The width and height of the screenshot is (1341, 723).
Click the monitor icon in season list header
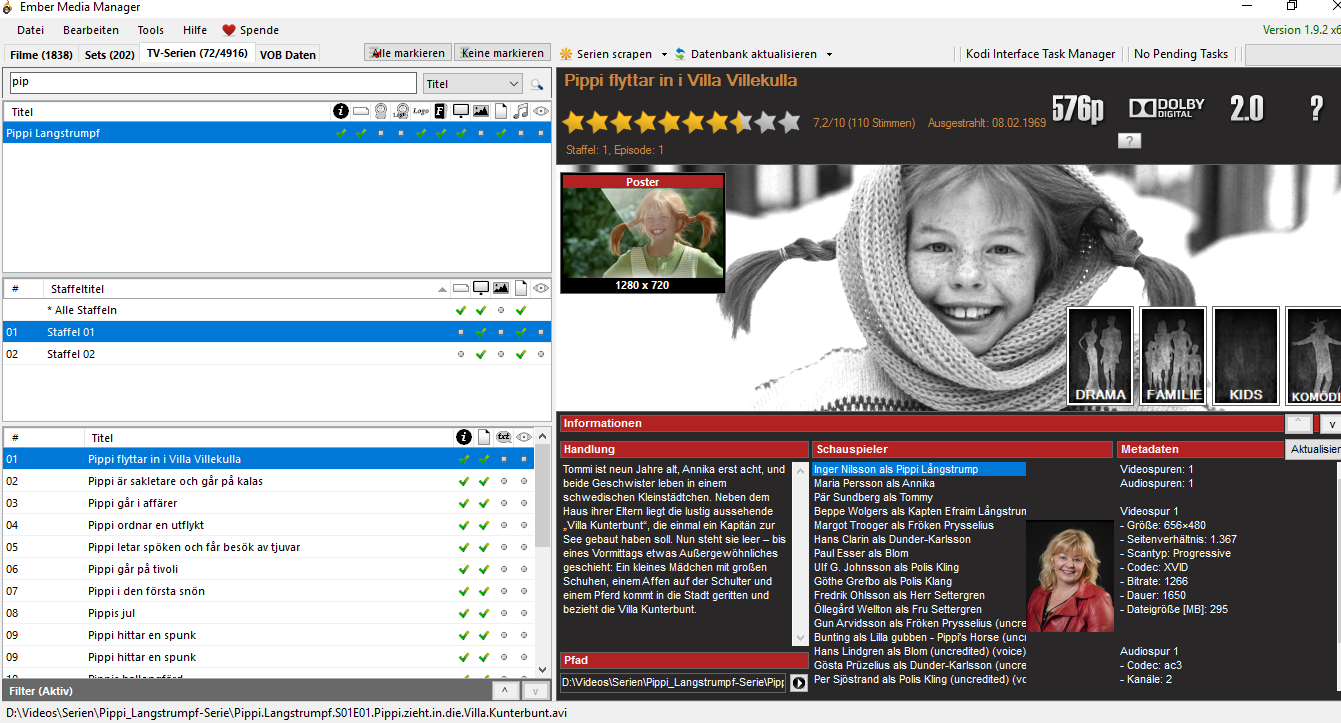tap(481, 289)
